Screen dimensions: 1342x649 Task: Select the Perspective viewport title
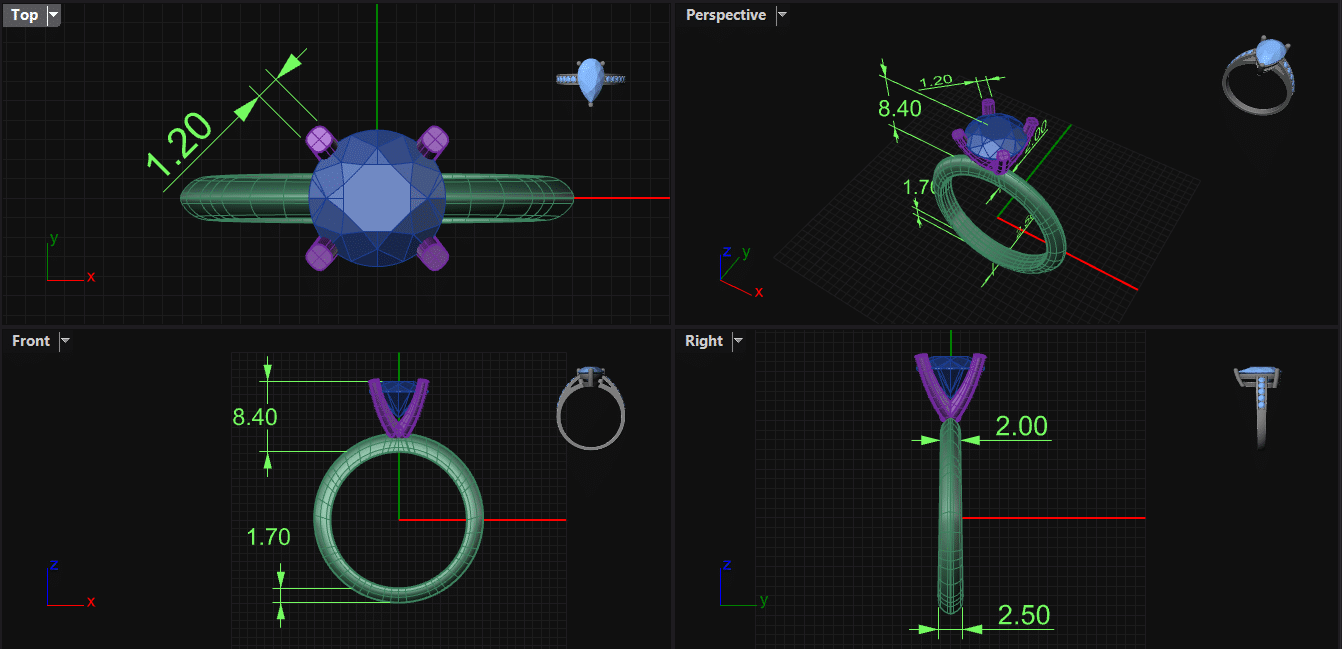725,15
